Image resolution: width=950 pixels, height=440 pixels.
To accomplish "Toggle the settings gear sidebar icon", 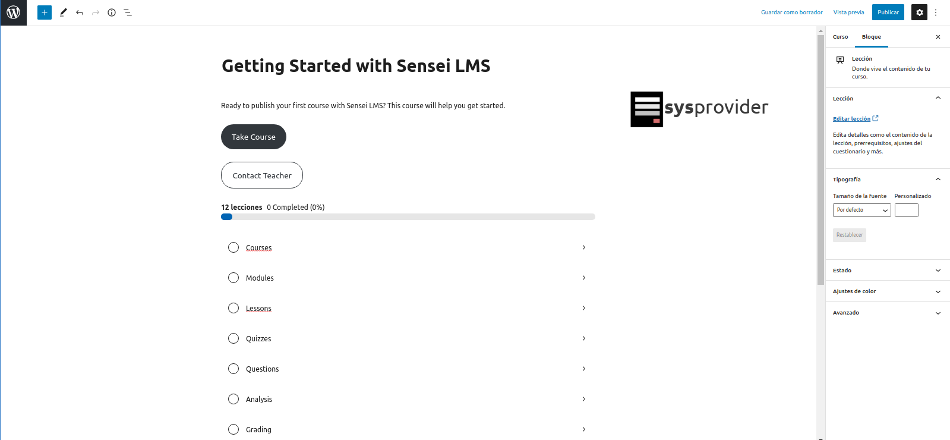I will point(919,12).
